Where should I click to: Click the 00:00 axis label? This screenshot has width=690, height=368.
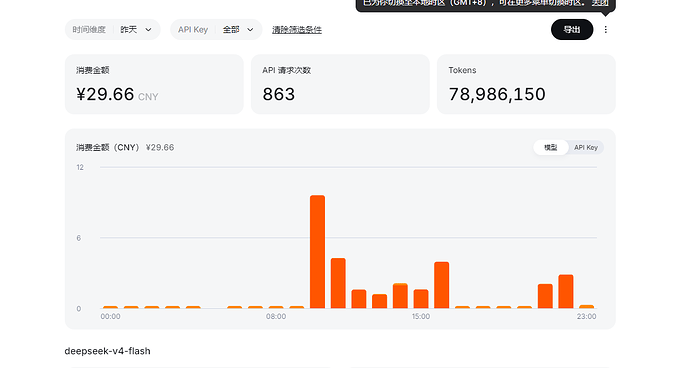[x=110, y=316]
